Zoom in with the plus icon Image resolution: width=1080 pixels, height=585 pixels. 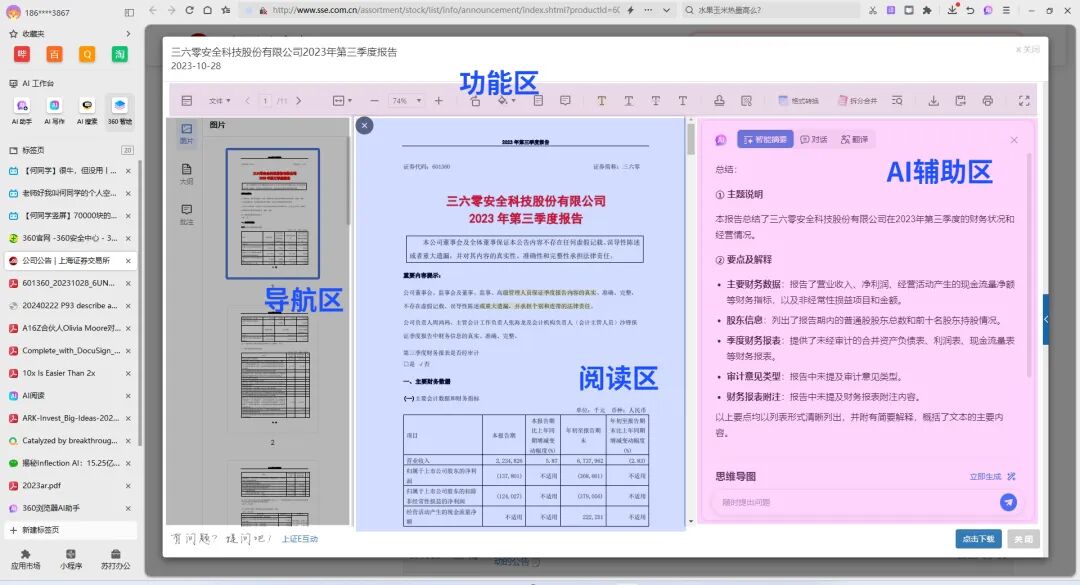[x=438, y=101]
